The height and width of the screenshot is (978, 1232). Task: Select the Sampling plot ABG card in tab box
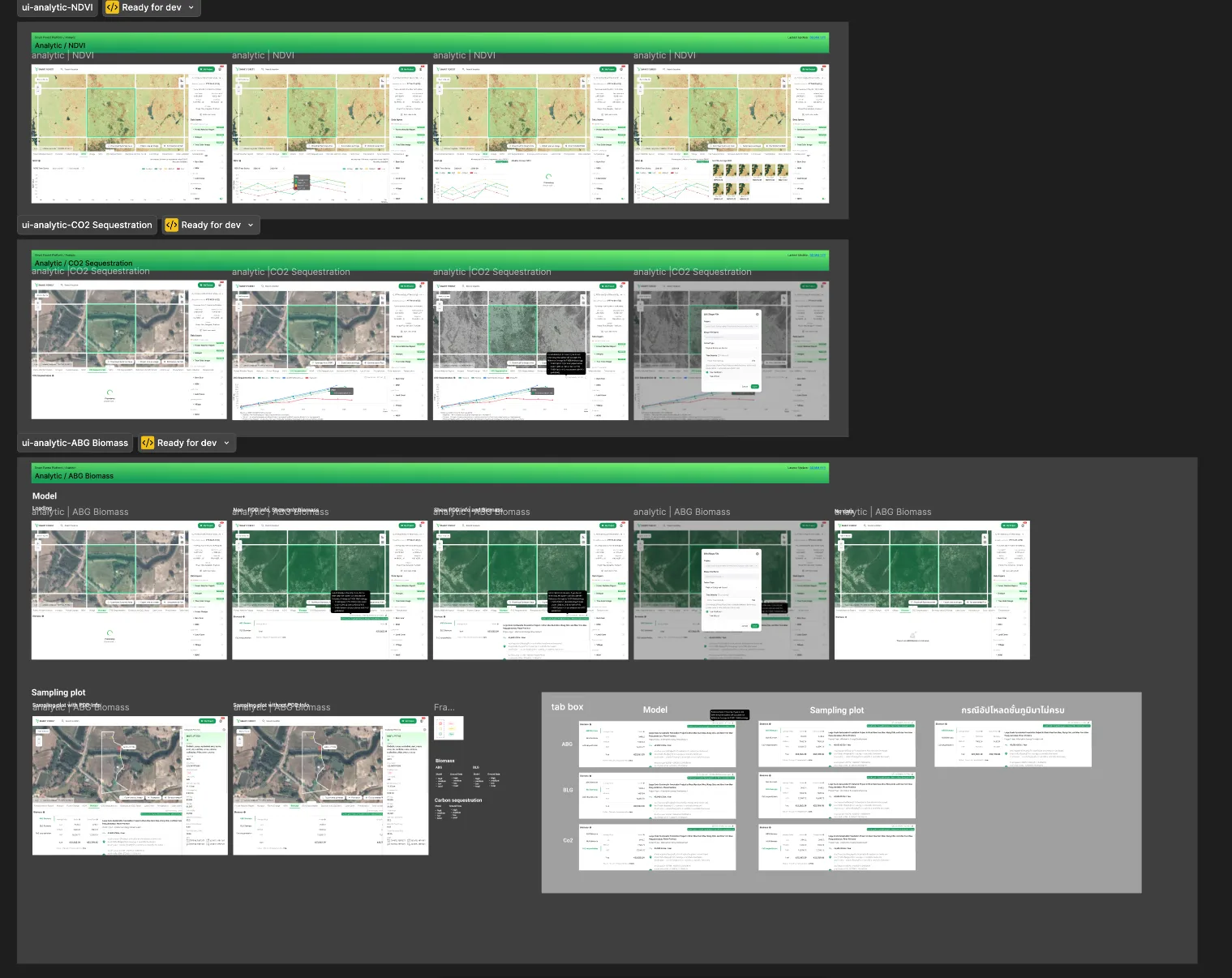(x=837, y=744)
